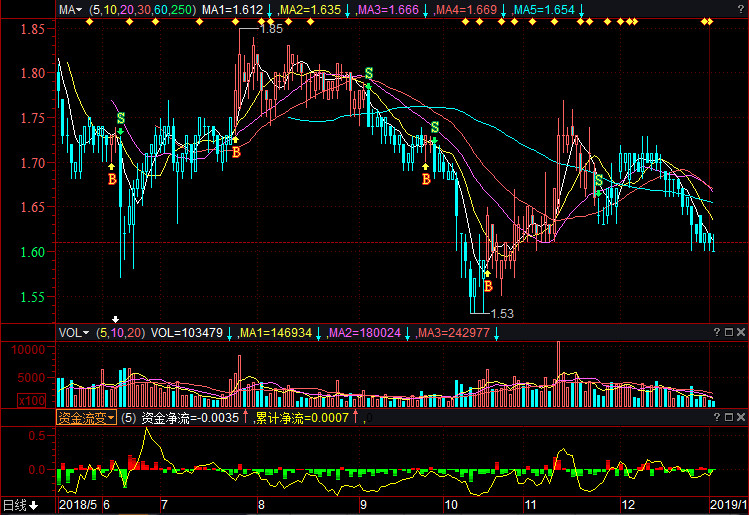
Task: Open help for the 资金流变 panel
Action: click(x=717, y=417)
